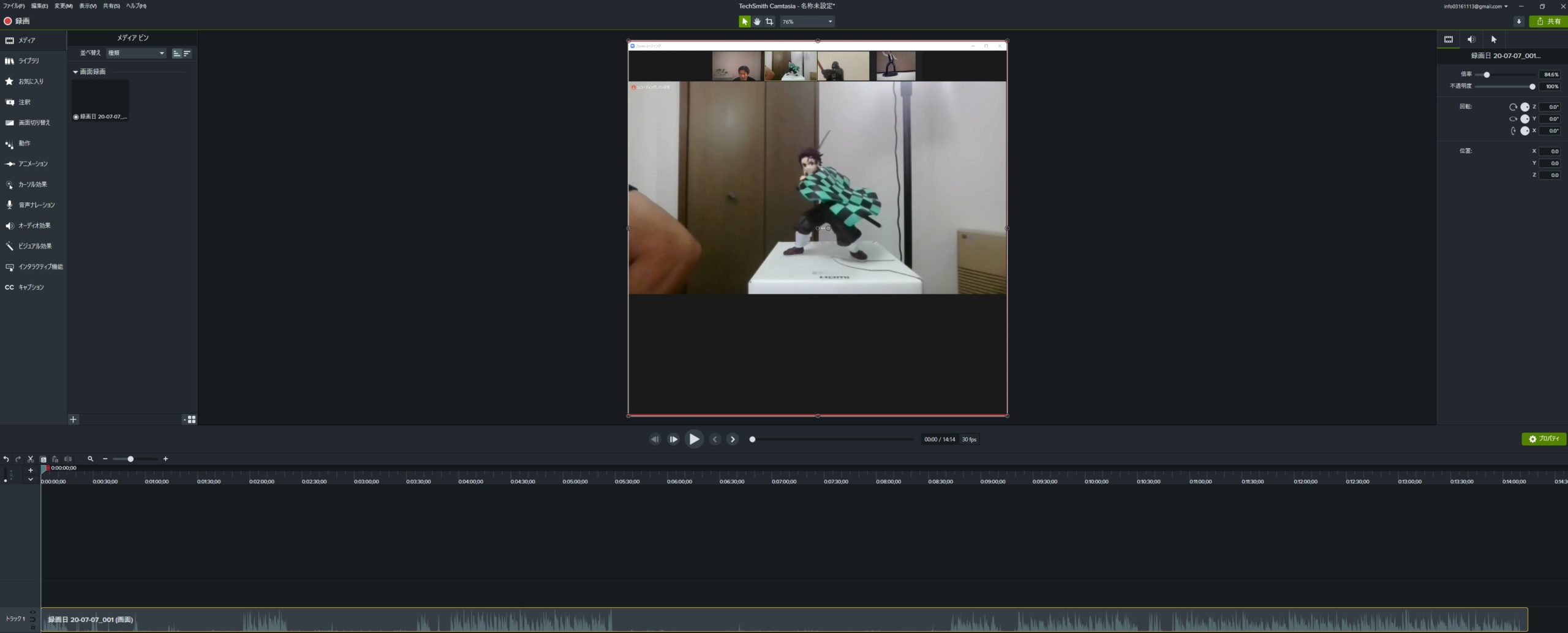Click the preview playback scrubber
Screen dimensions: 1568x633
click(x=753, y=440)
